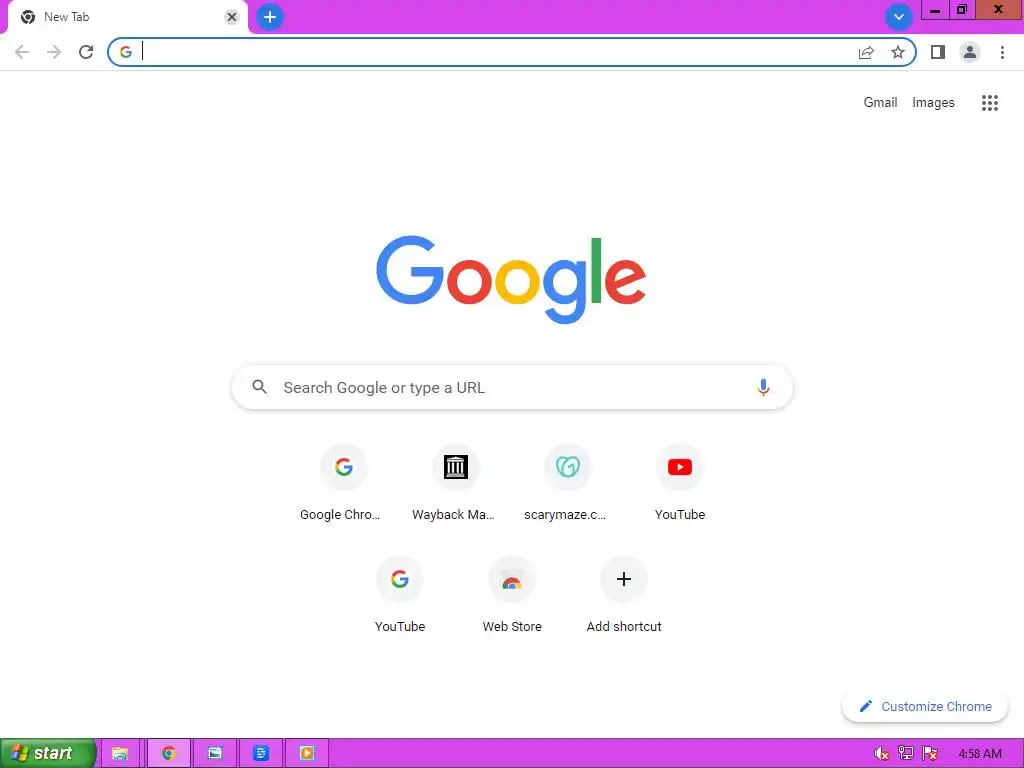Open the Images link
Image resolution: width=1024 pixels, height=768 pixels.
coord(933,103)
